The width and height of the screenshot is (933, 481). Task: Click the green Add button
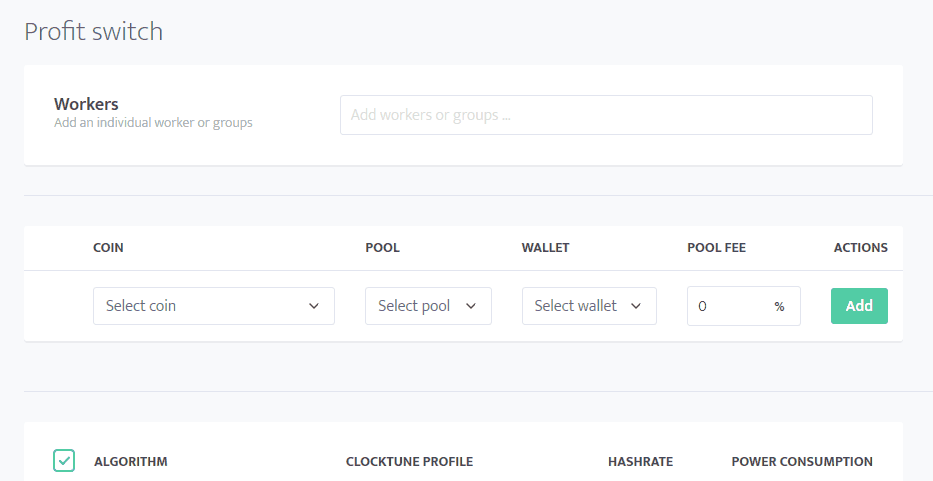(x=859, y=306)
